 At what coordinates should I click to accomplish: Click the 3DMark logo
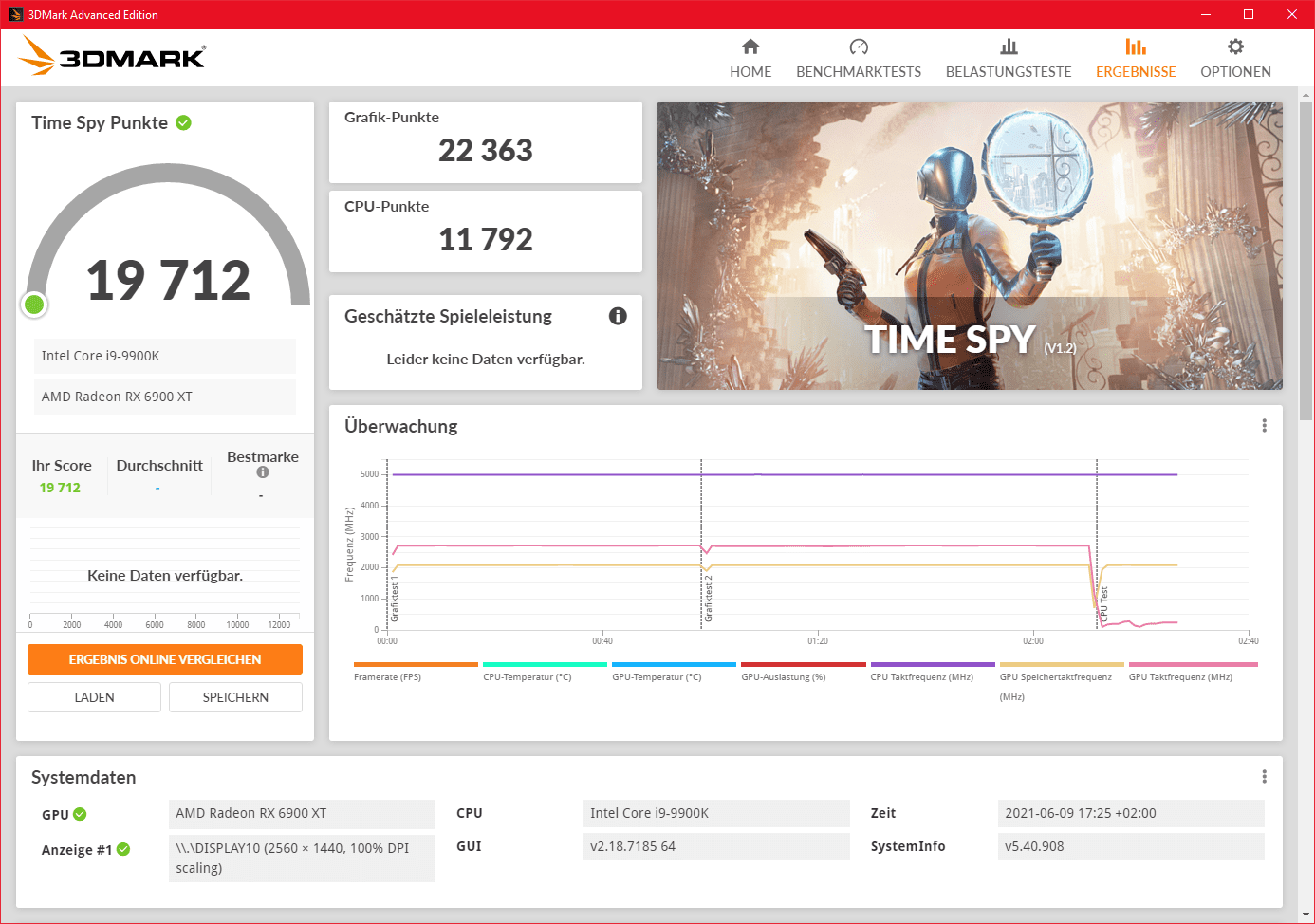point(112,56)
